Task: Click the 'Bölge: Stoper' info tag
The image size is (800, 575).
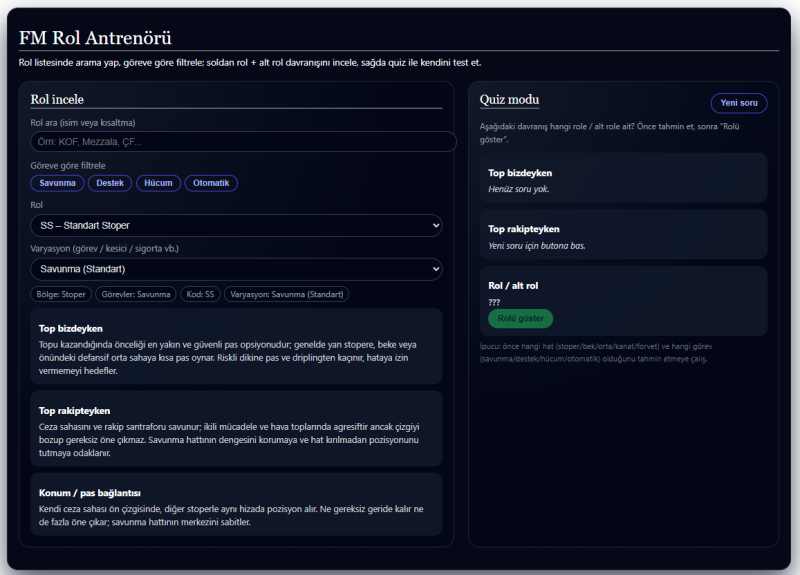Action: pyautogui.click(x=61, y=295)
